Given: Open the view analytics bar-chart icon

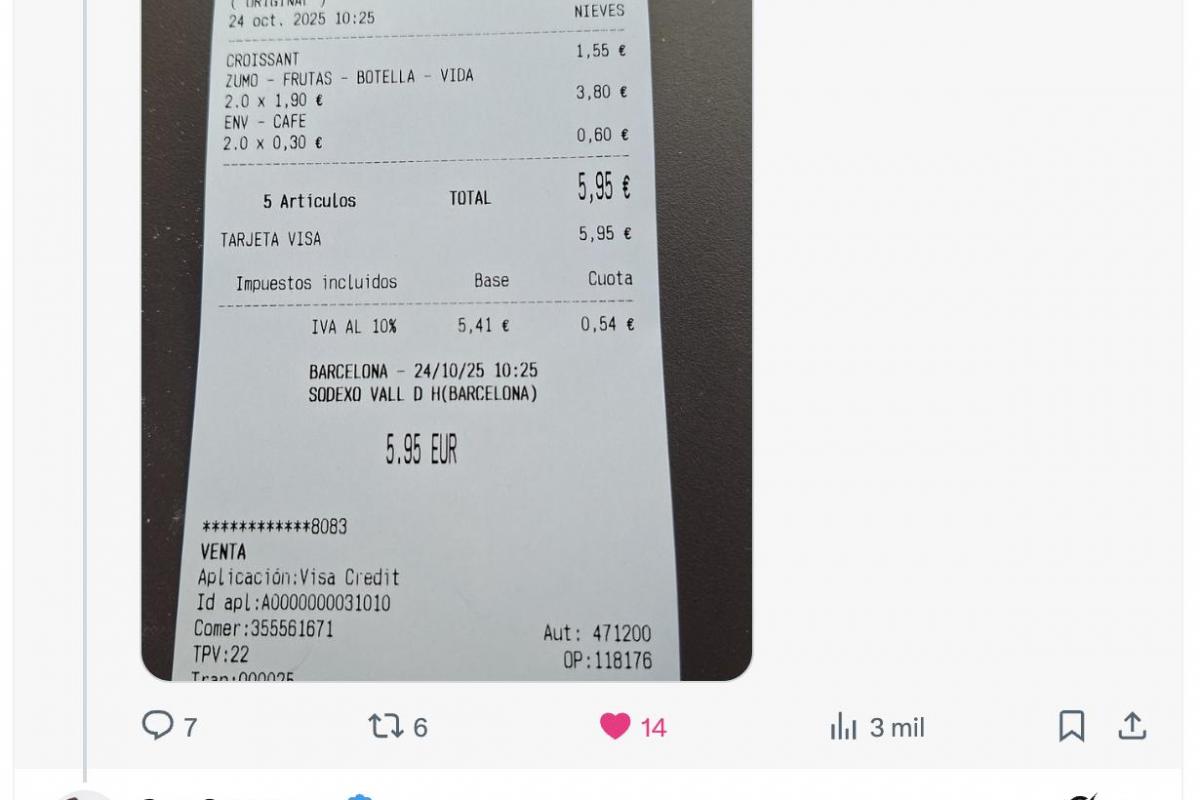Looking at the screenshot, I should click(x=844, y=726).
